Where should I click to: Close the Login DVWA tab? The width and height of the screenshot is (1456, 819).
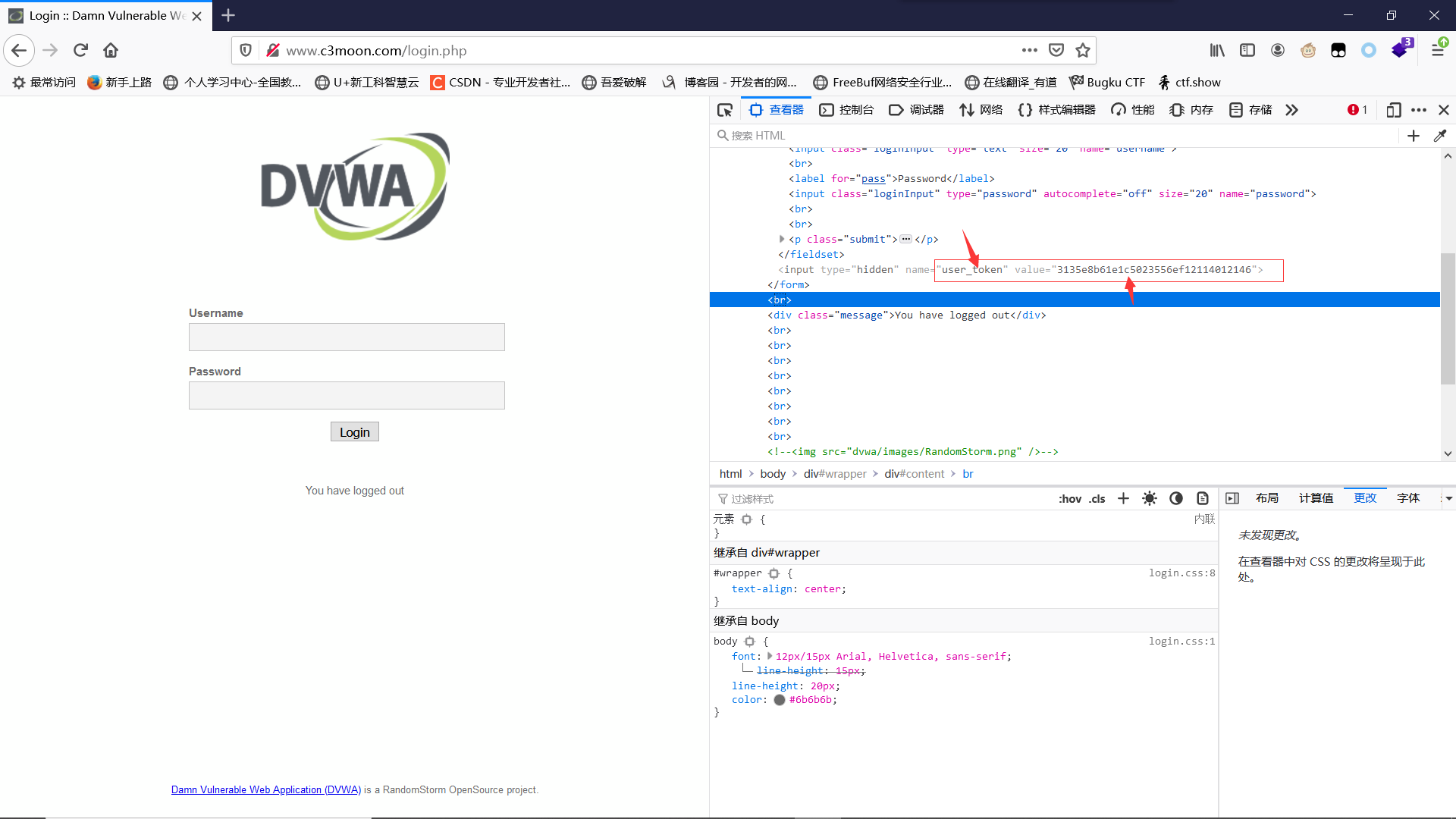pyautogui.click(x=197, y=16)
